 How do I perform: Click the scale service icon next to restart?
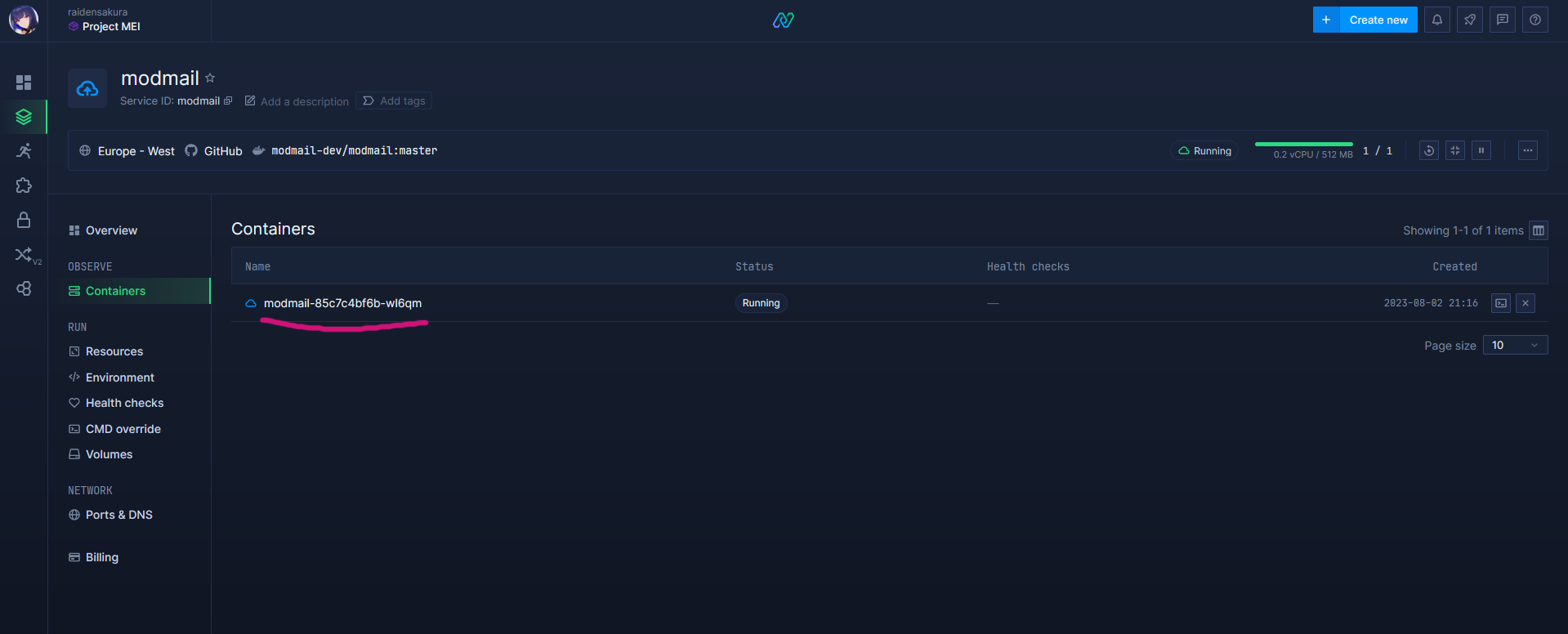click(x=1455, y=150)
